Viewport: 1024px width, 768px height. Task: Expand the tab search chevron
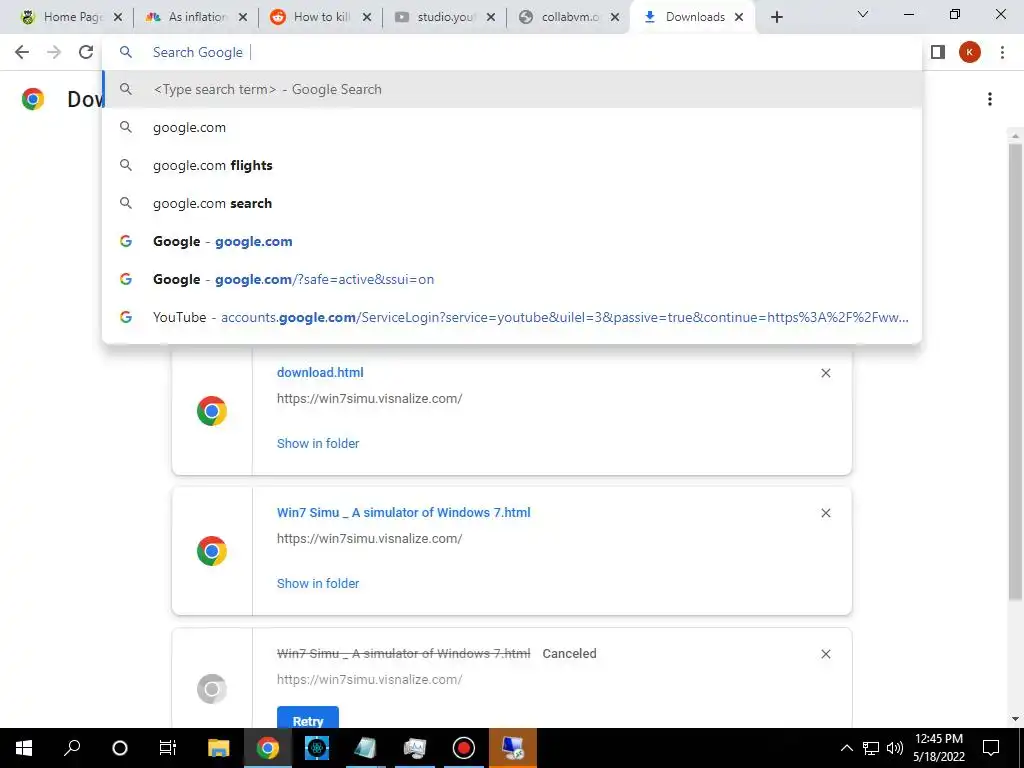coord(863,14)
